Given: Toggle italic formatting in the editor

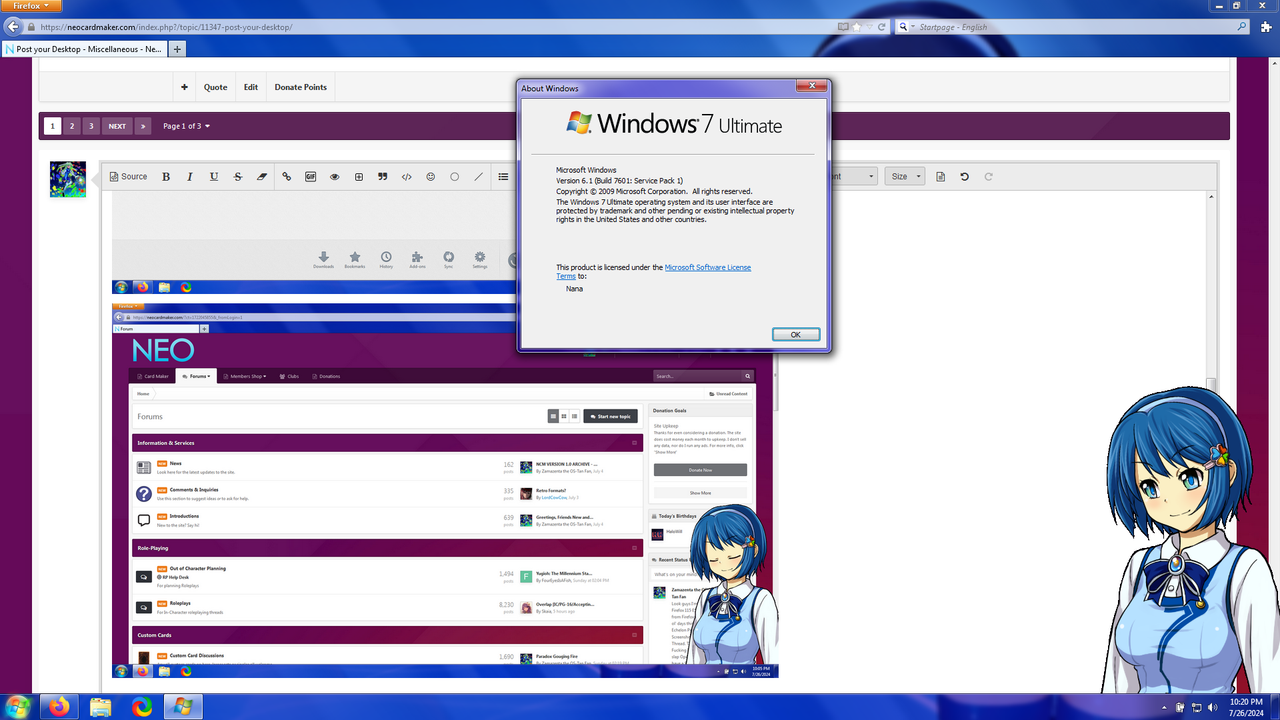Looking at the screenshot, I should [x=190, y=177].
